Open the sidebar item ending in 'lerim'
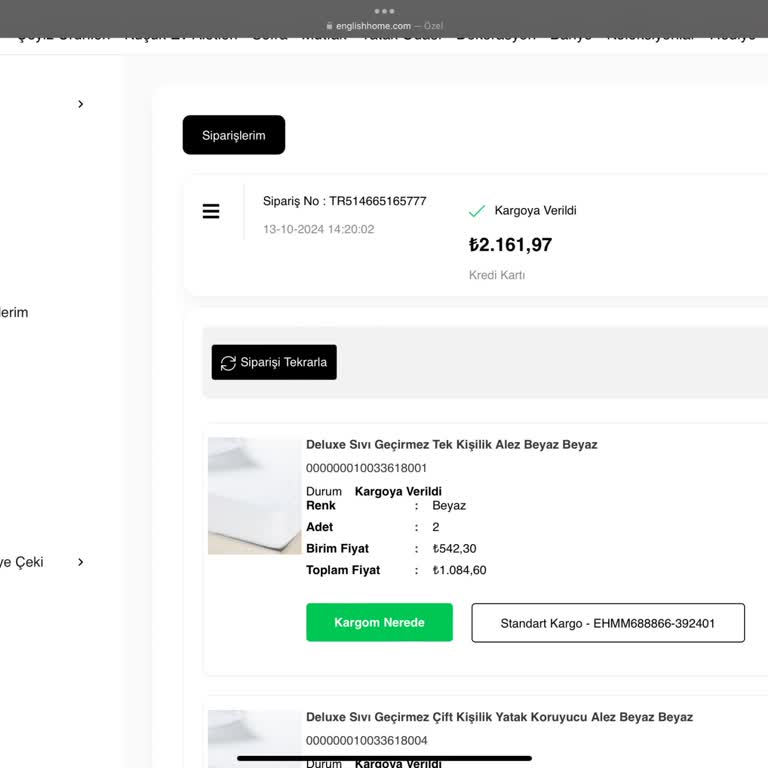This screenshot has width=768, height=768. [x=14, y=312]
